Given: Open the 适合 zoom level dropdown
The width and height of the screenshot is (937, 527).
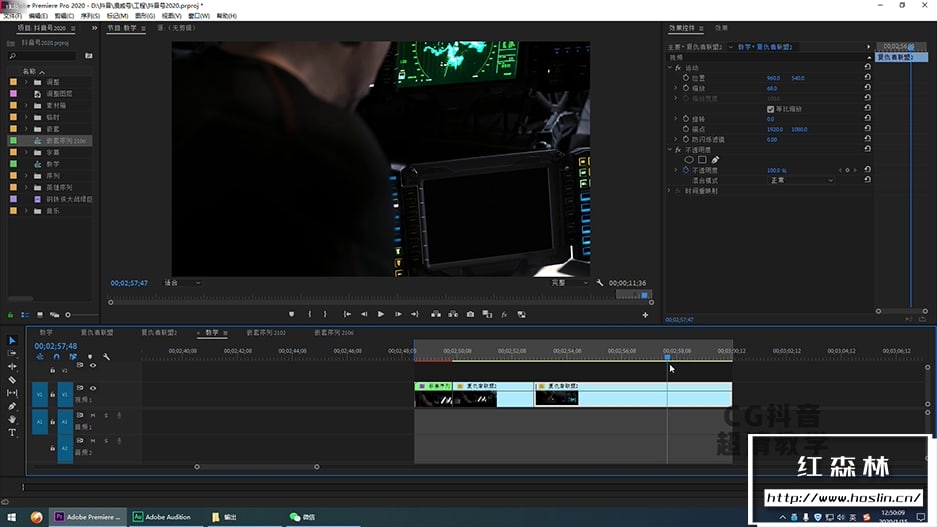Looking at the screenshot, I should [x=182, y=283].
